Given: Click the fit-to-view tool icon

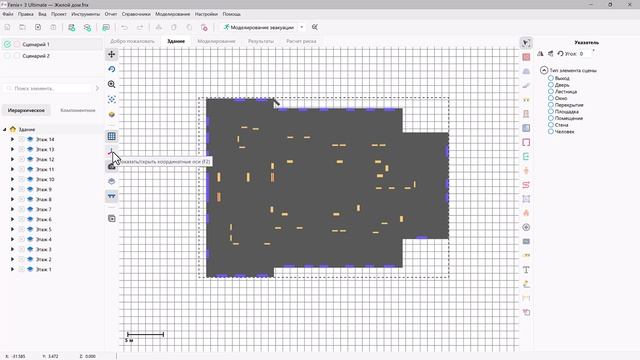Looking at the screenshot, I should click(111, 99).
